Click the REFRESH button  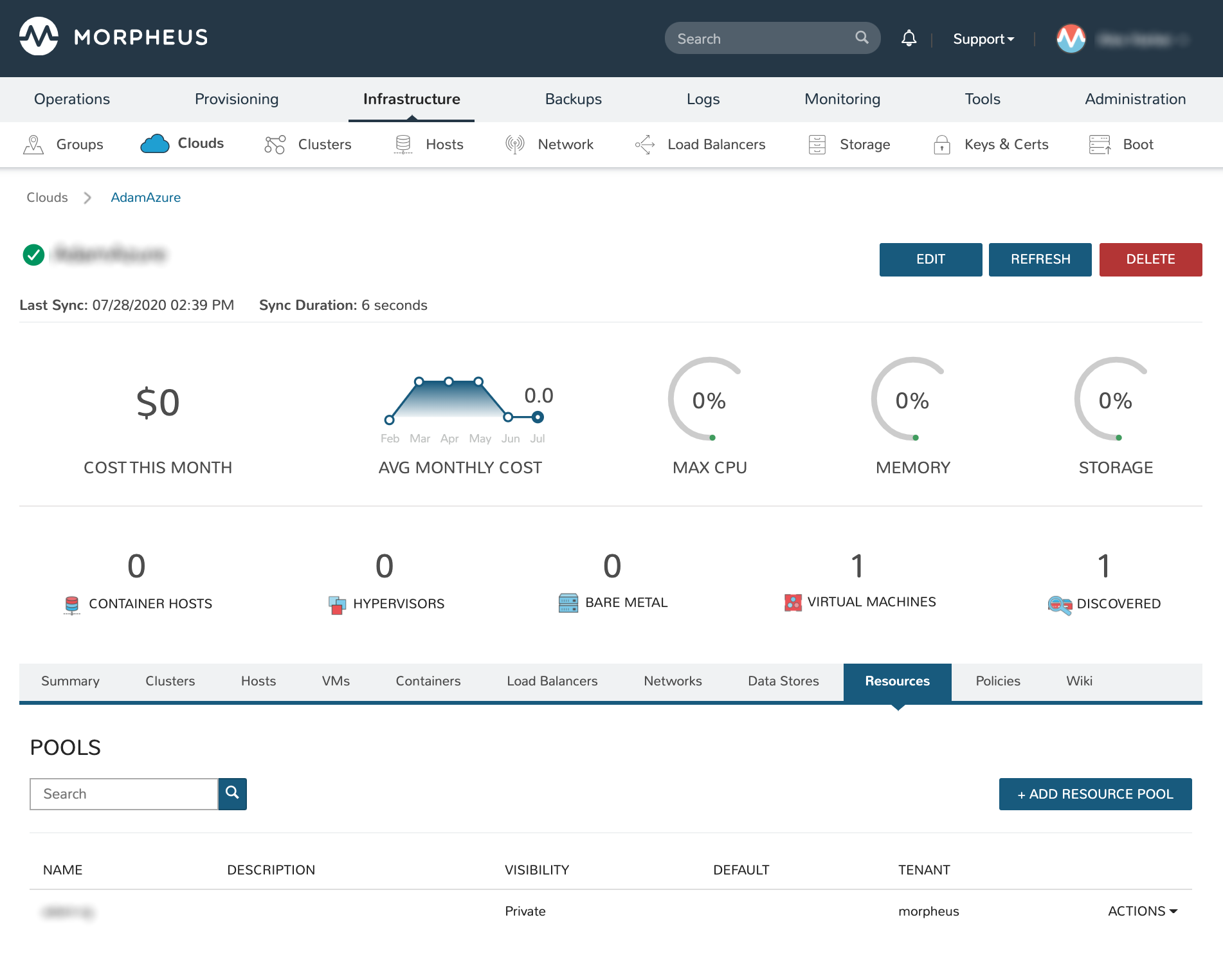pos(1040,259)
